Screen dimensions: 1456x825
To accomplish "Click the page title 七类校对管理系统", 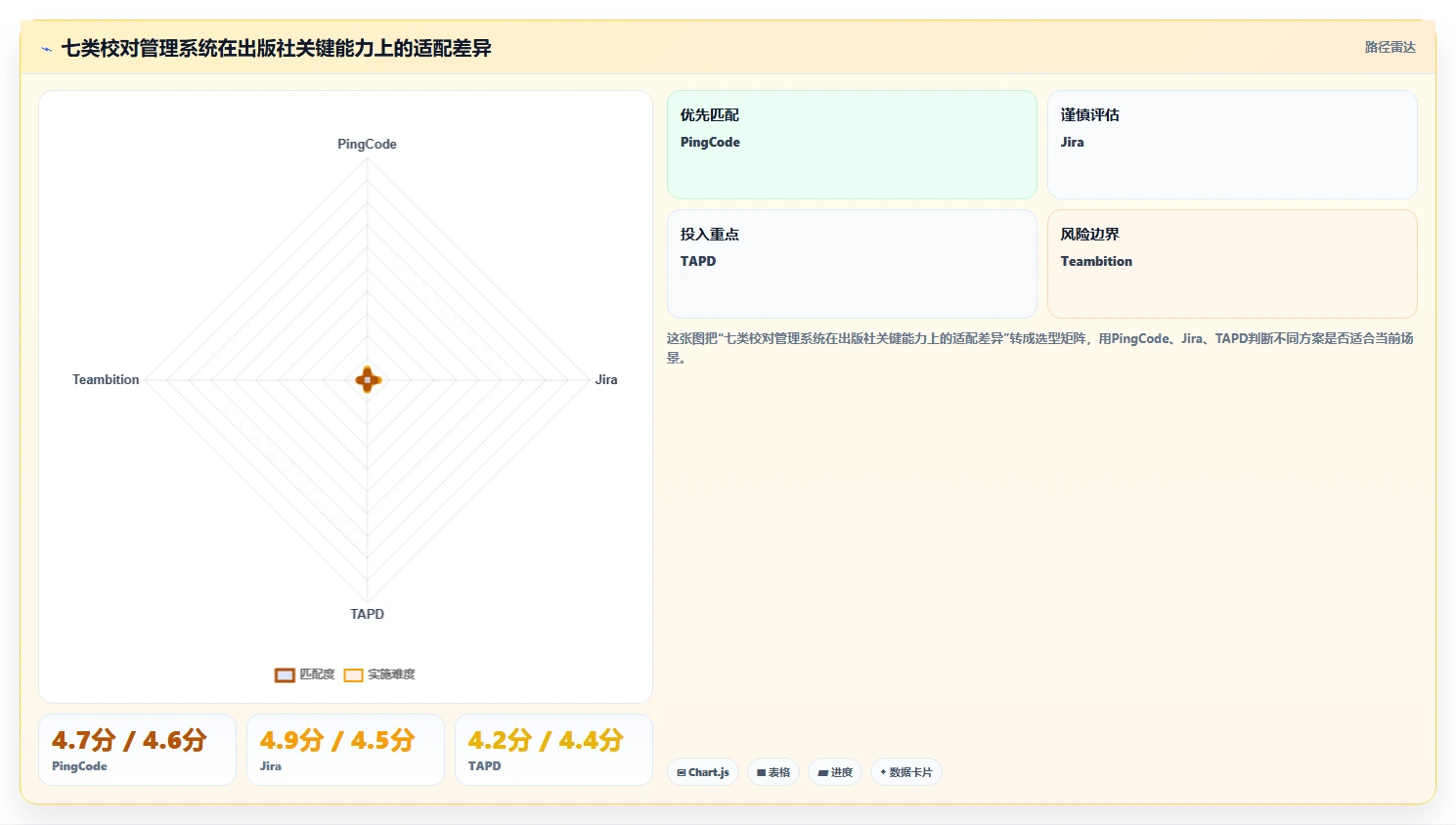I will click(x=276, y=48).
